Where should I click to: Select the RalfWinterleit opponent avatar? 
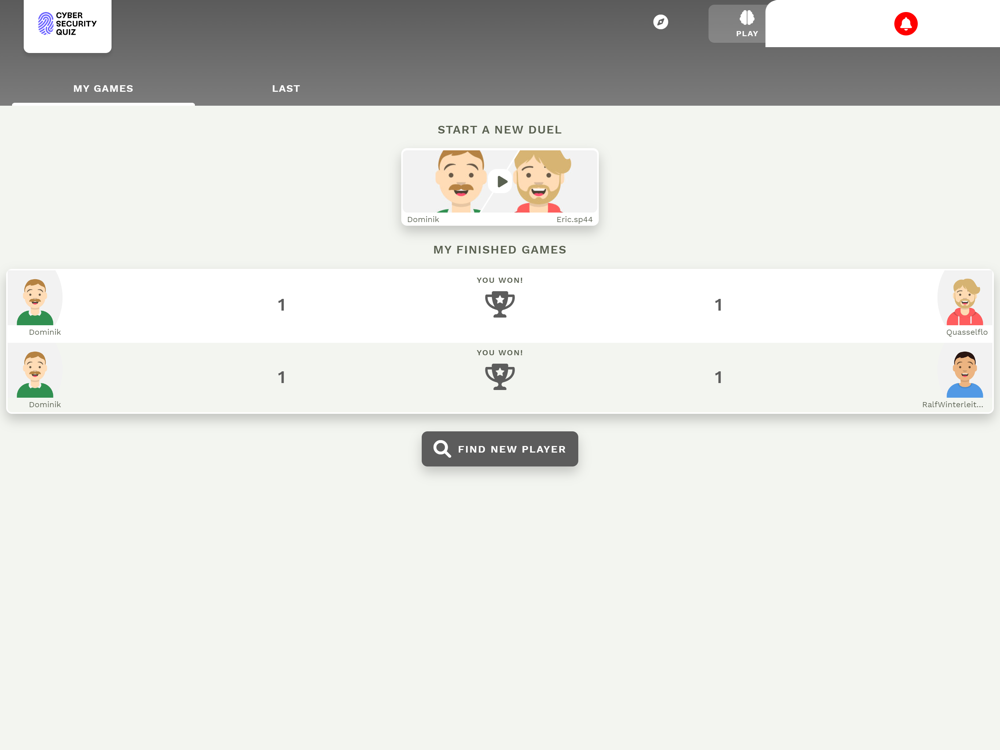coord(964,374)
